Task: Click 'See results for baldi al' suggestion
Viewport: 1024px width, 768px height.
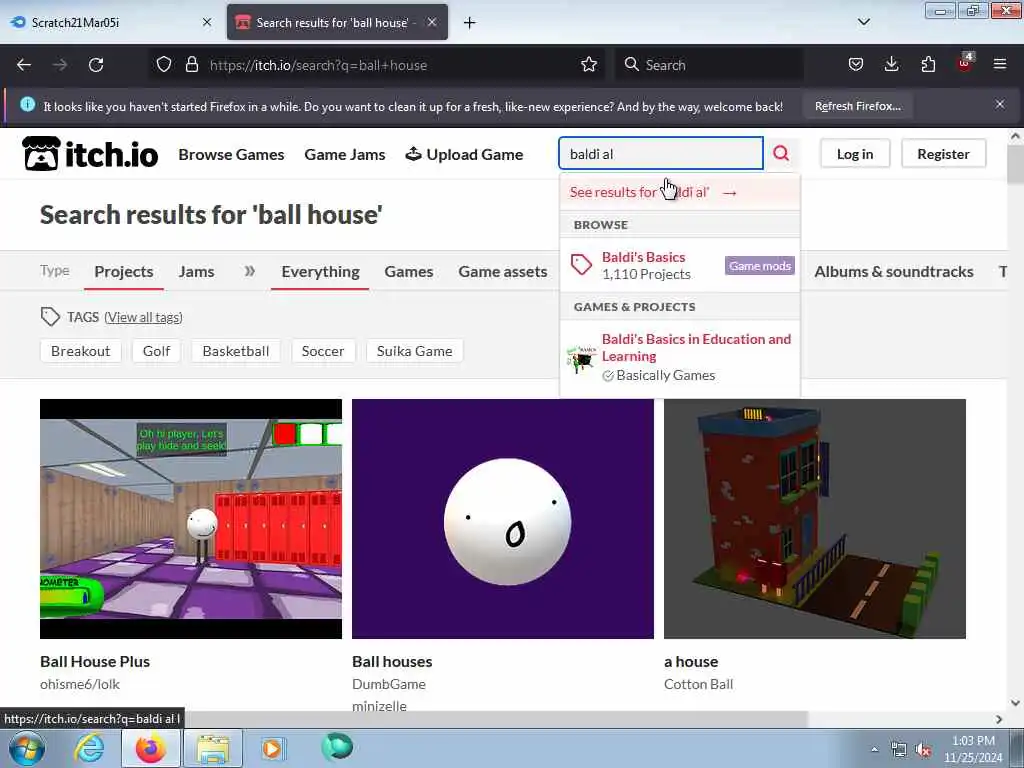Action: [679, 193]
